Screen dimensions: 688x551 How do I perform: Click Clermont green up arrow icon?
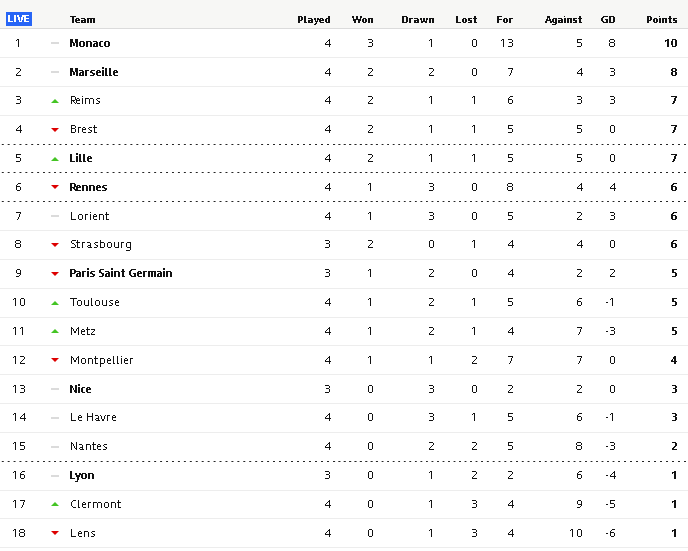55,504
